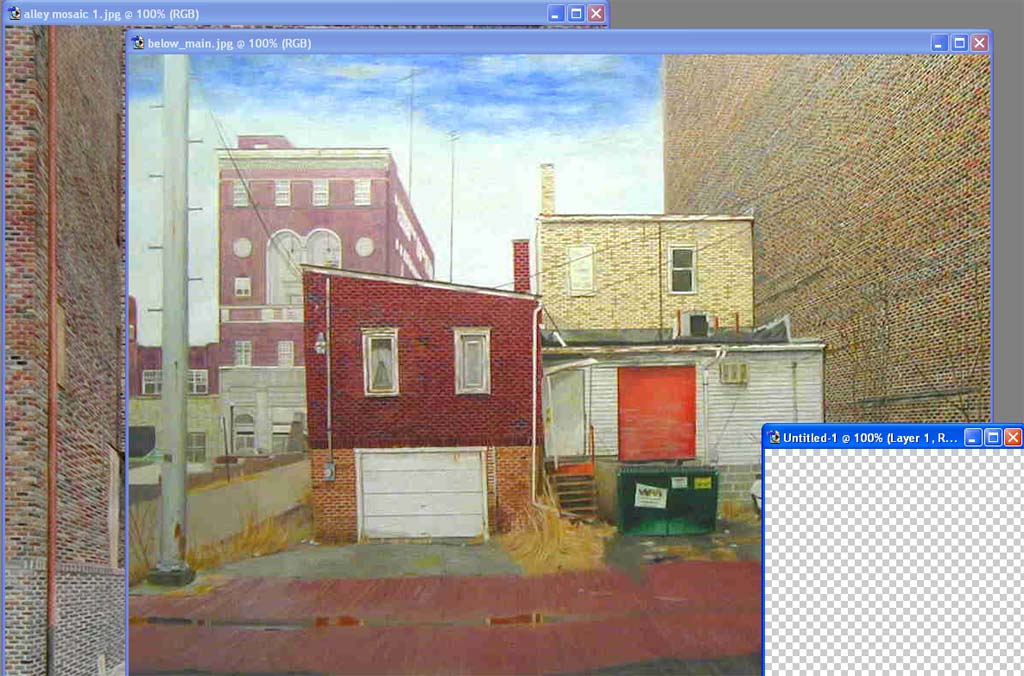Maximize the alley mosaic 1.jpg window
The height and width of the screenshot is (676, 1024).
pyautogui.click(x=576, y=14)
